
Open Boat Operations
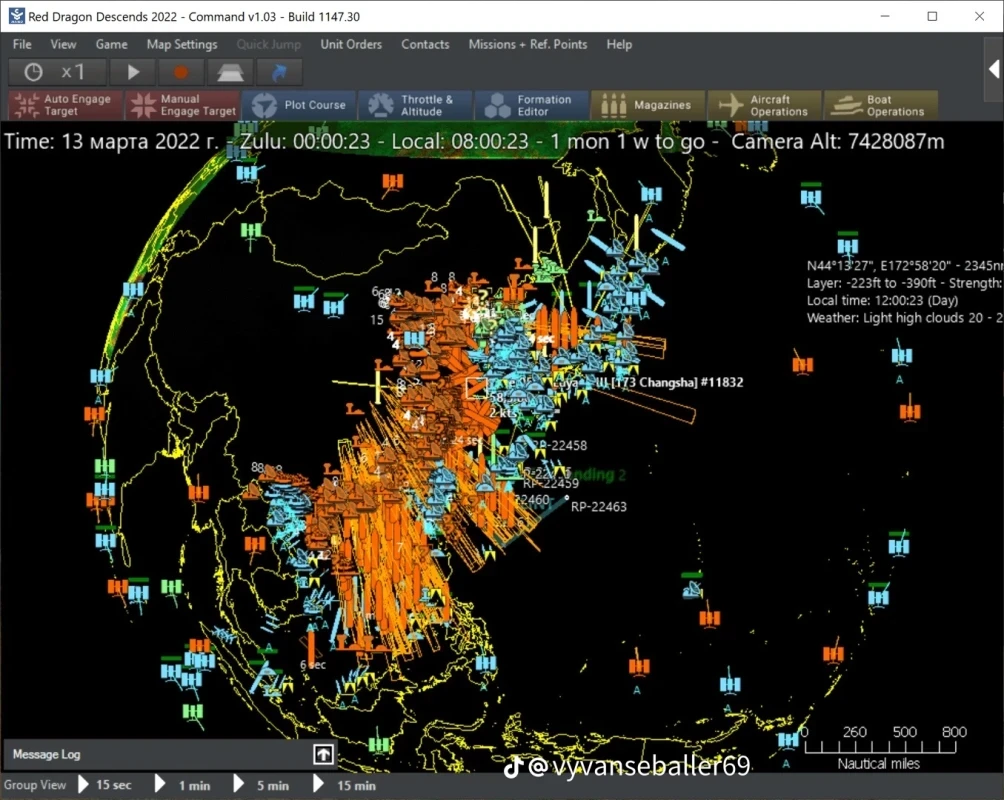[x=881, y=105]
